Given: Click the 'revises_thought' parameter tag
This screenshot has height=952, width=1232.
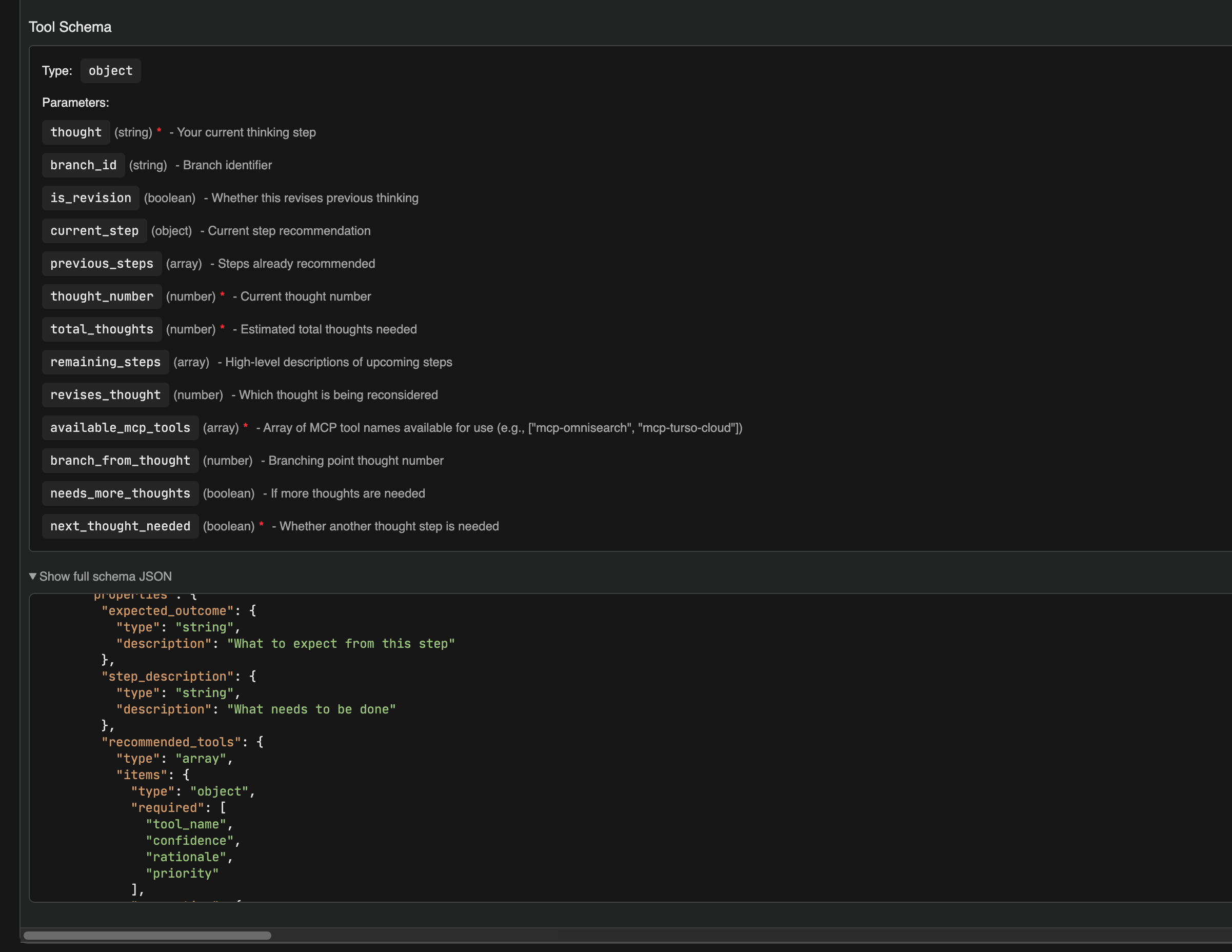Looking at the screenshot, I should click(x=105, y=395).
